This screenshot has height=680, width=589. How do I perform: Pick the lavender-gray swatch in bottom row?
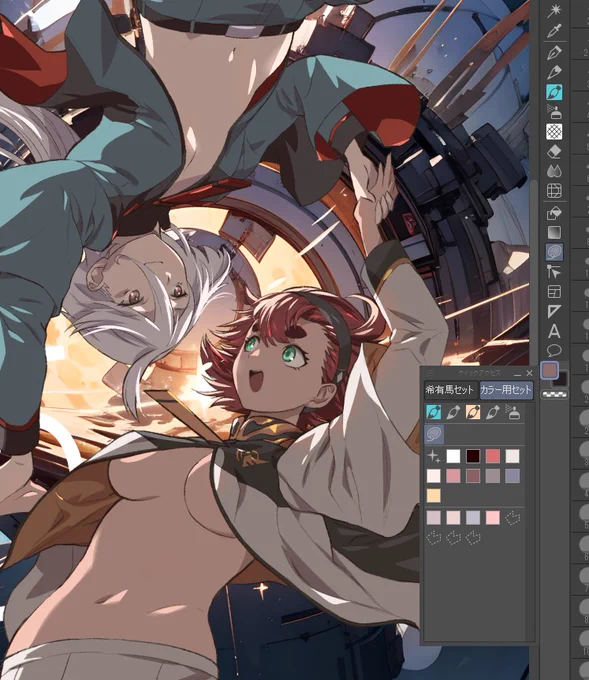click(x=433, y=517)
